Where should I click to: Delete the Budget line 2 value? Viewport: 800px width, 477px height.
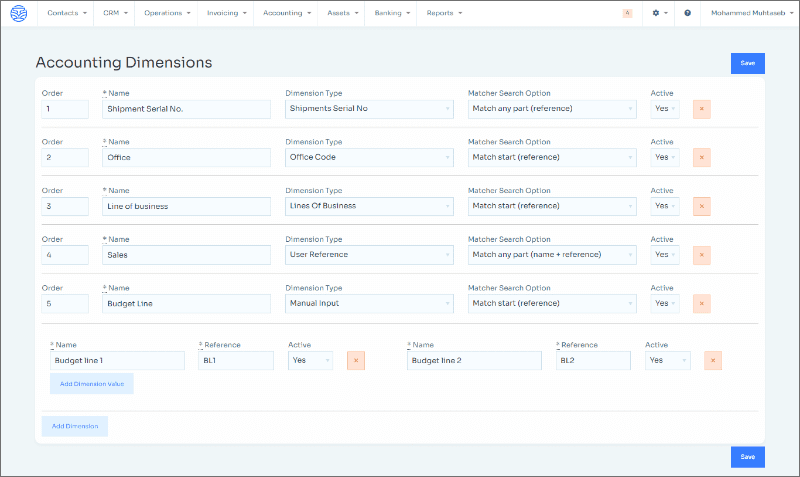tap(713, 360)
